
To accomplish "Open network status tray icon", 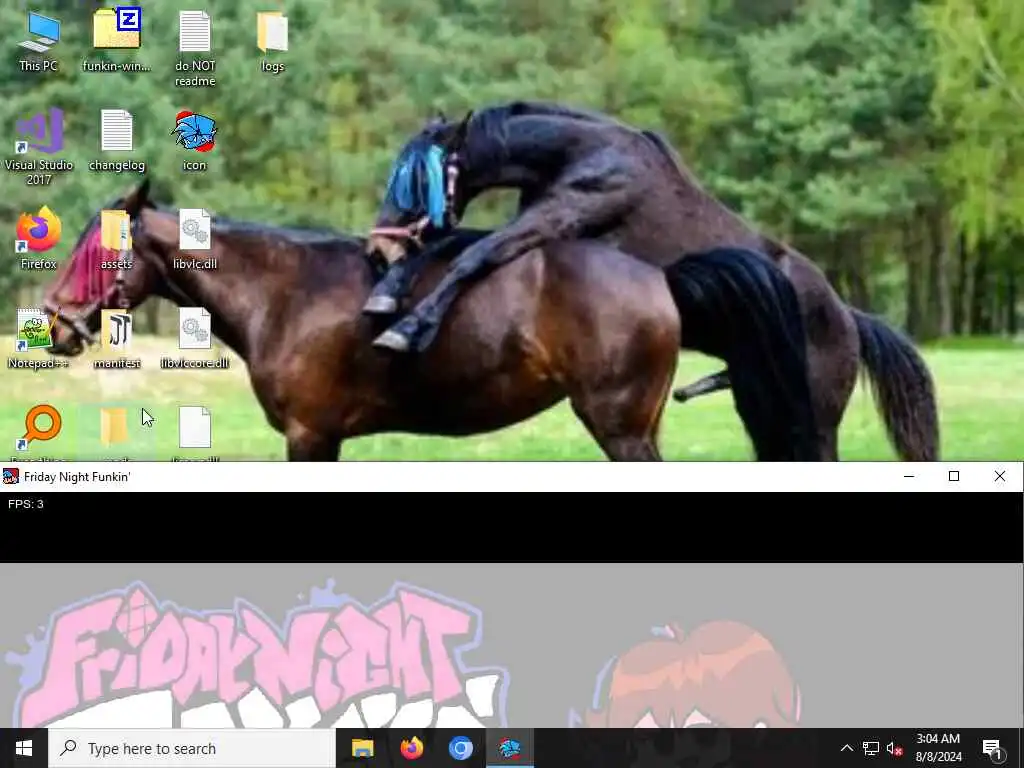I will point(871,748).
